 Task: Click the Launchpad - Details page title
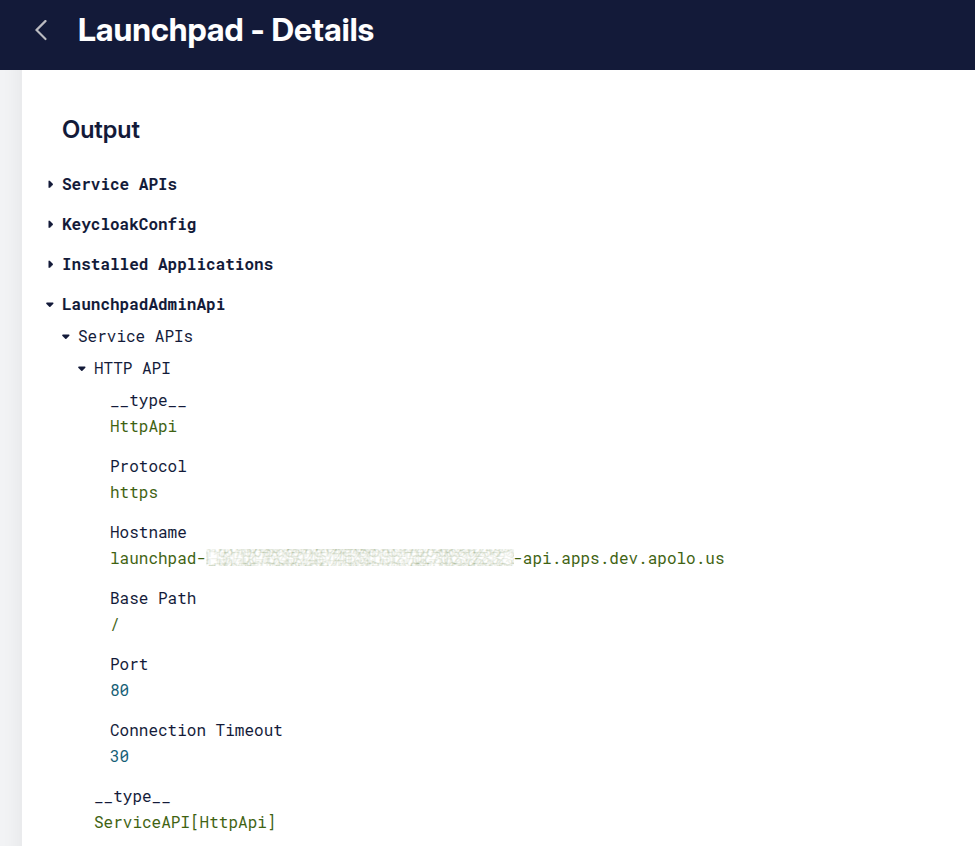pyautogui.click(x=226, y=31)
